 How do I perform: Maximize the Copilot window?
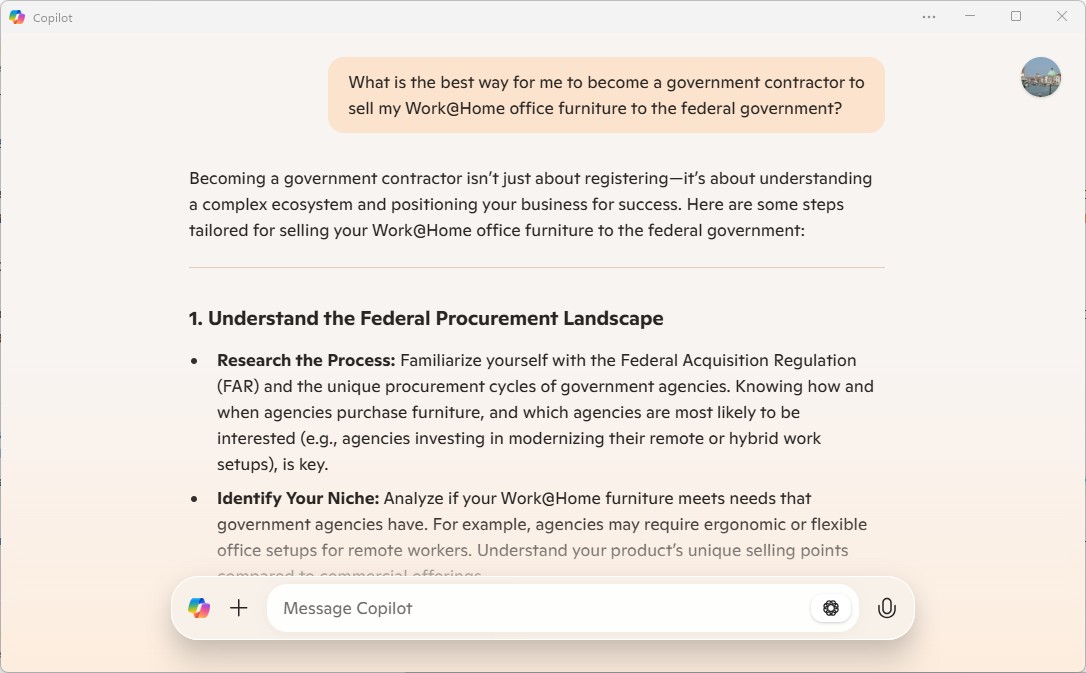pyautogui.click(x=1016, y=17)
